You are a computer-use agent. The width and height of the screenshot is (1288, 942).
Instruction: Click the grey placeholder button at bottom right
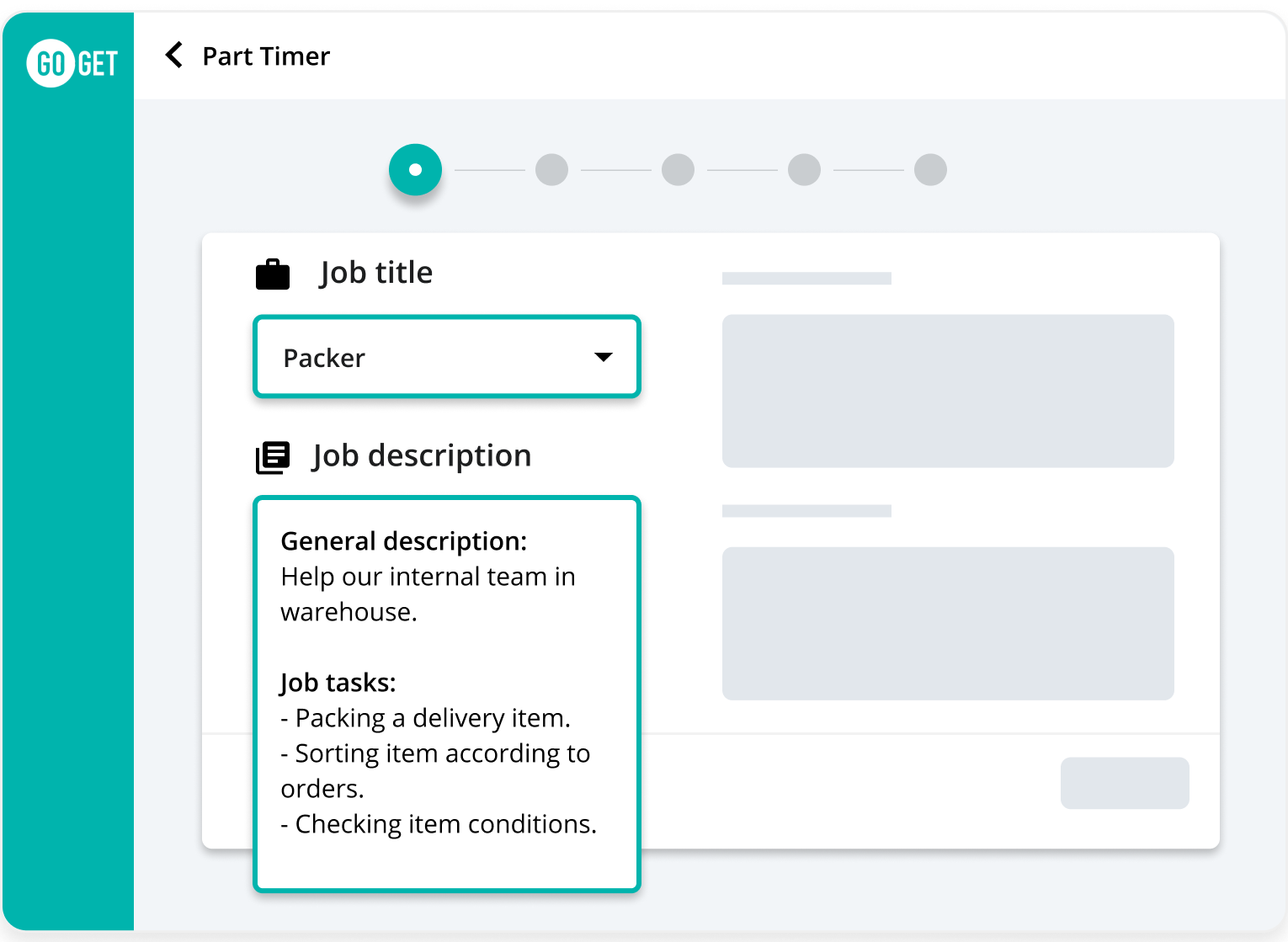coord(1125,783)
